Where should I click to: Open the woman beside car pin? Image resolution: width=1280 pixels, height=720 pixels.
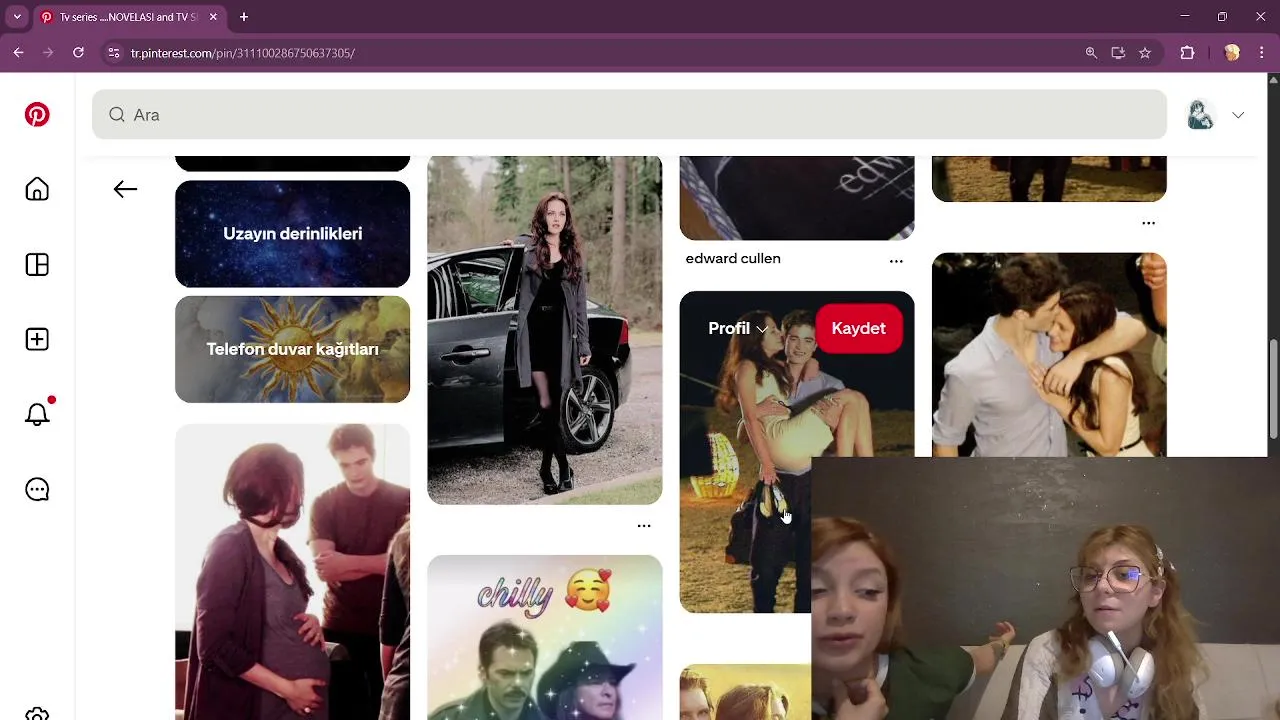[x=544, y=330]
